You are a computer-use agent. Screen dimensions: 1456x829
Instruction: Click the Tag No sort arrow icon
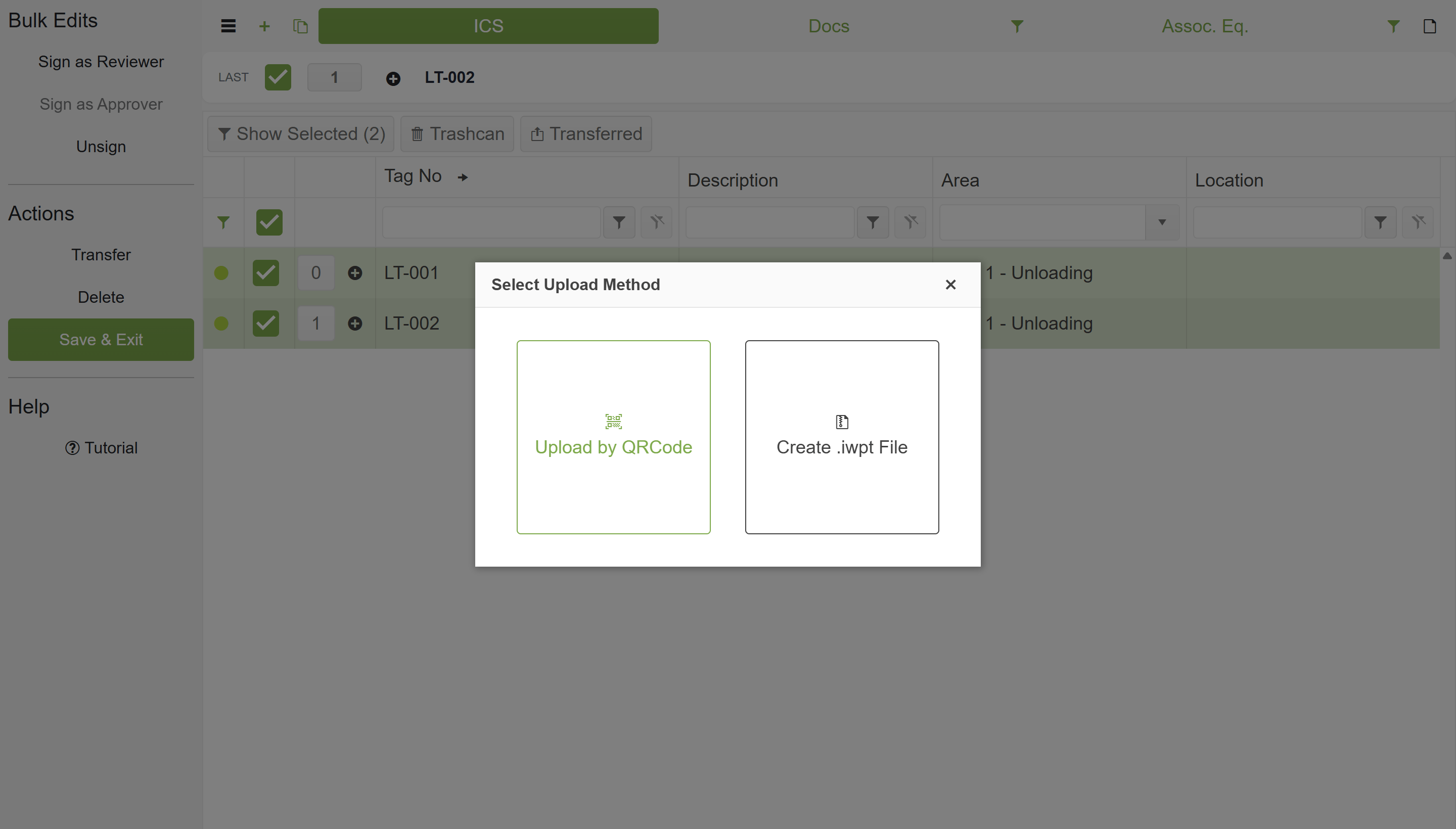[x=463, y=177]
